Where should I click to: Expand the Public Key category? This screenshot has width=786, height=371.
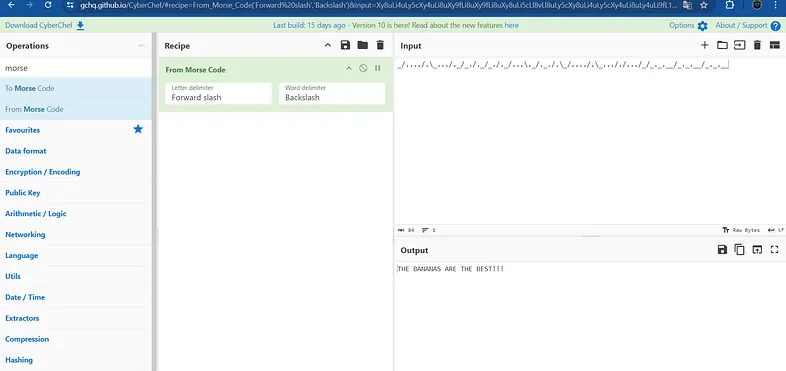tap(76, 193)
